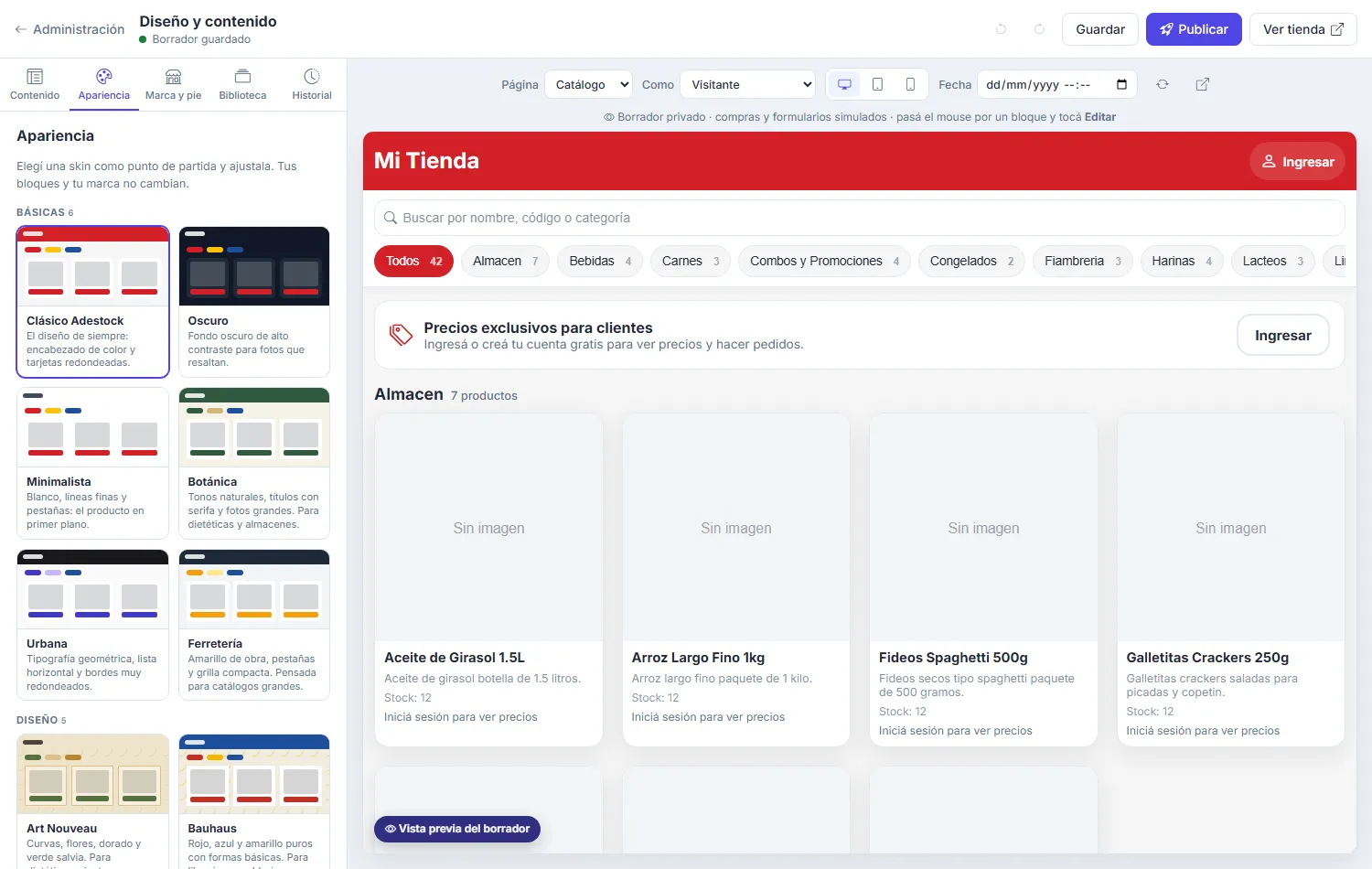
Task: Publish the design with Publicar
Action: click(1194, 29)
